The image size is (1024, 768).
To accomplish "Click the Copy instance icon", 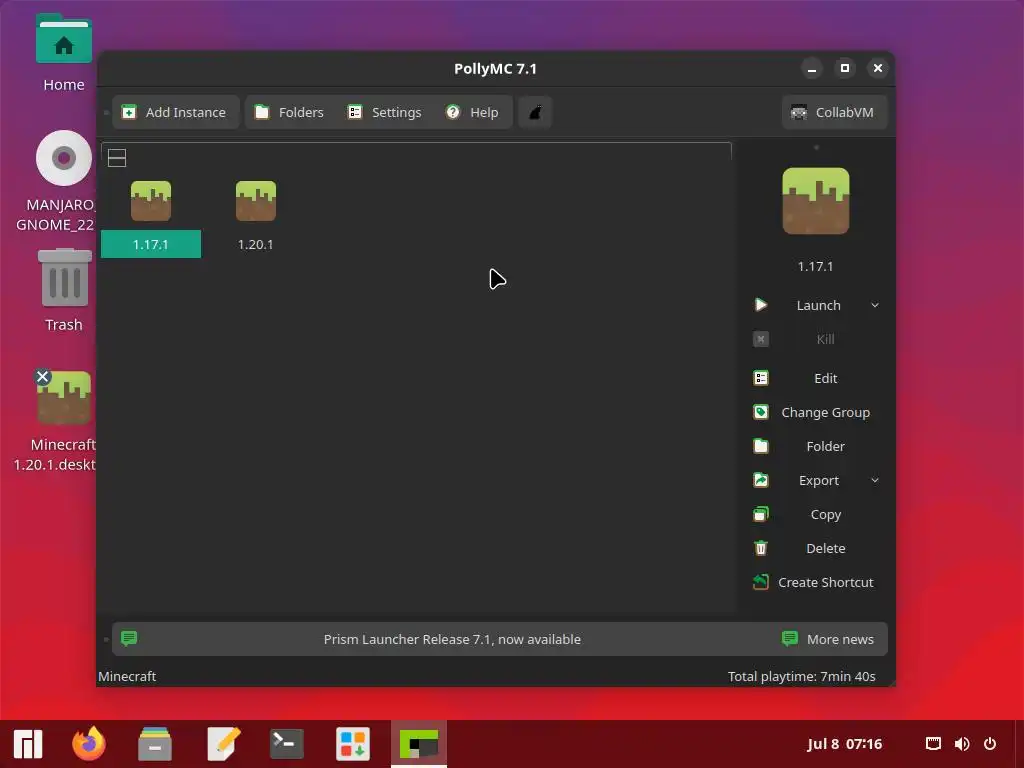I will tap(761, 514).
